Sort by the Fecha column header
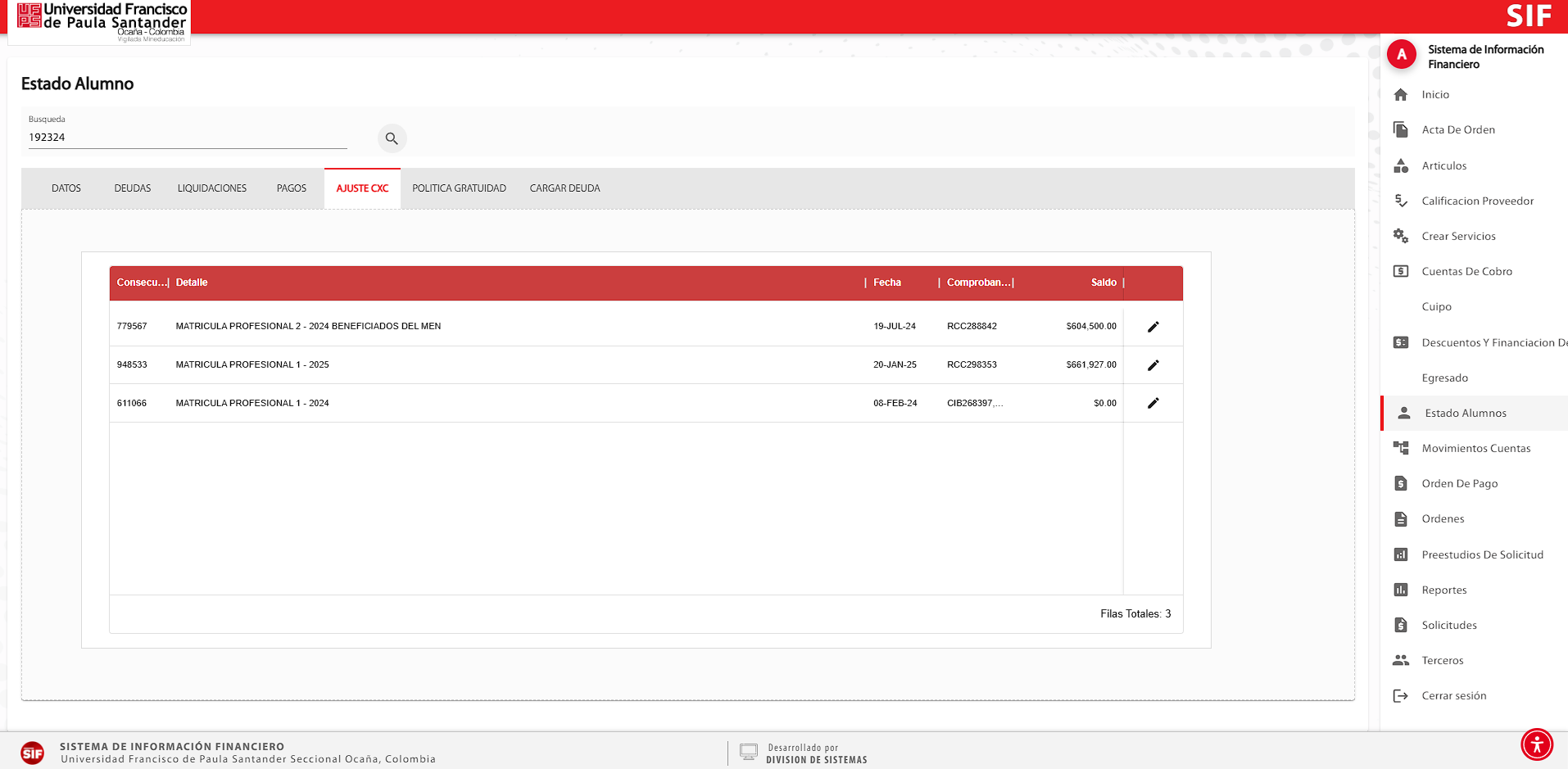Viewport: 1568px width, 769px height. point(887,283)
